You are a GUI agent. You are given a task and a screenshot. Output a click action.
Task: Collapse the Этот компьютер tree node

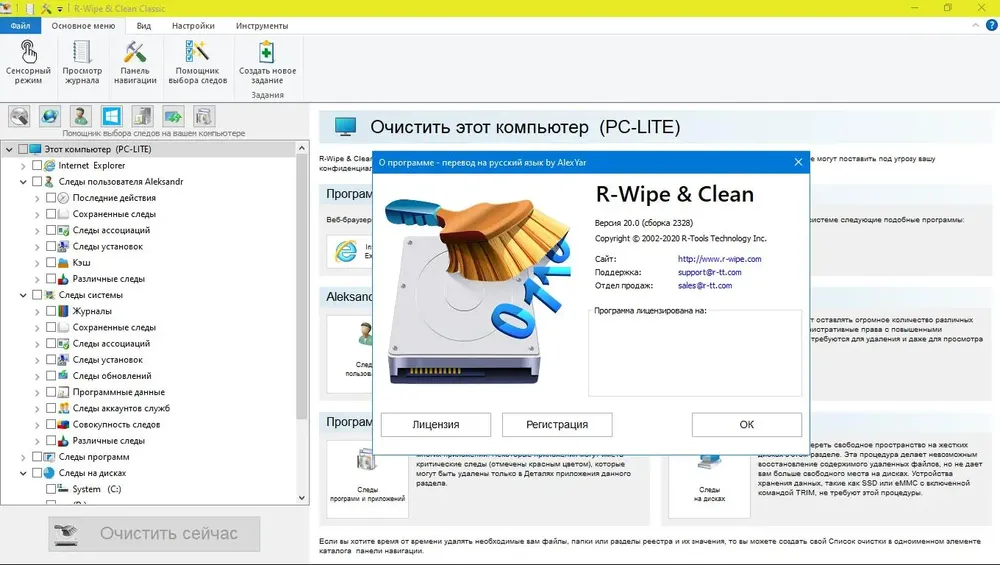(x=9, y=149)
